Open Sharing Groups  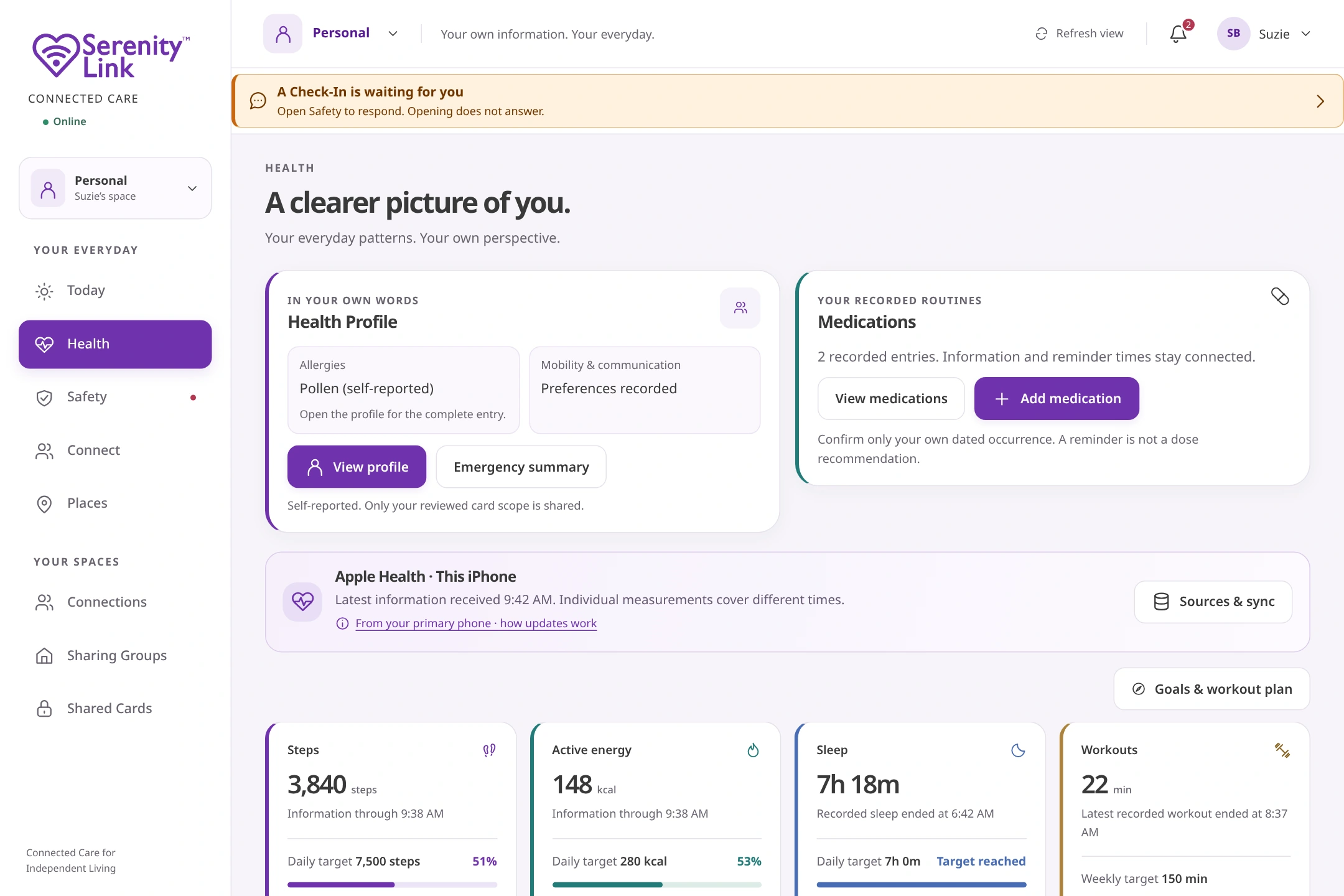[115, 656]
